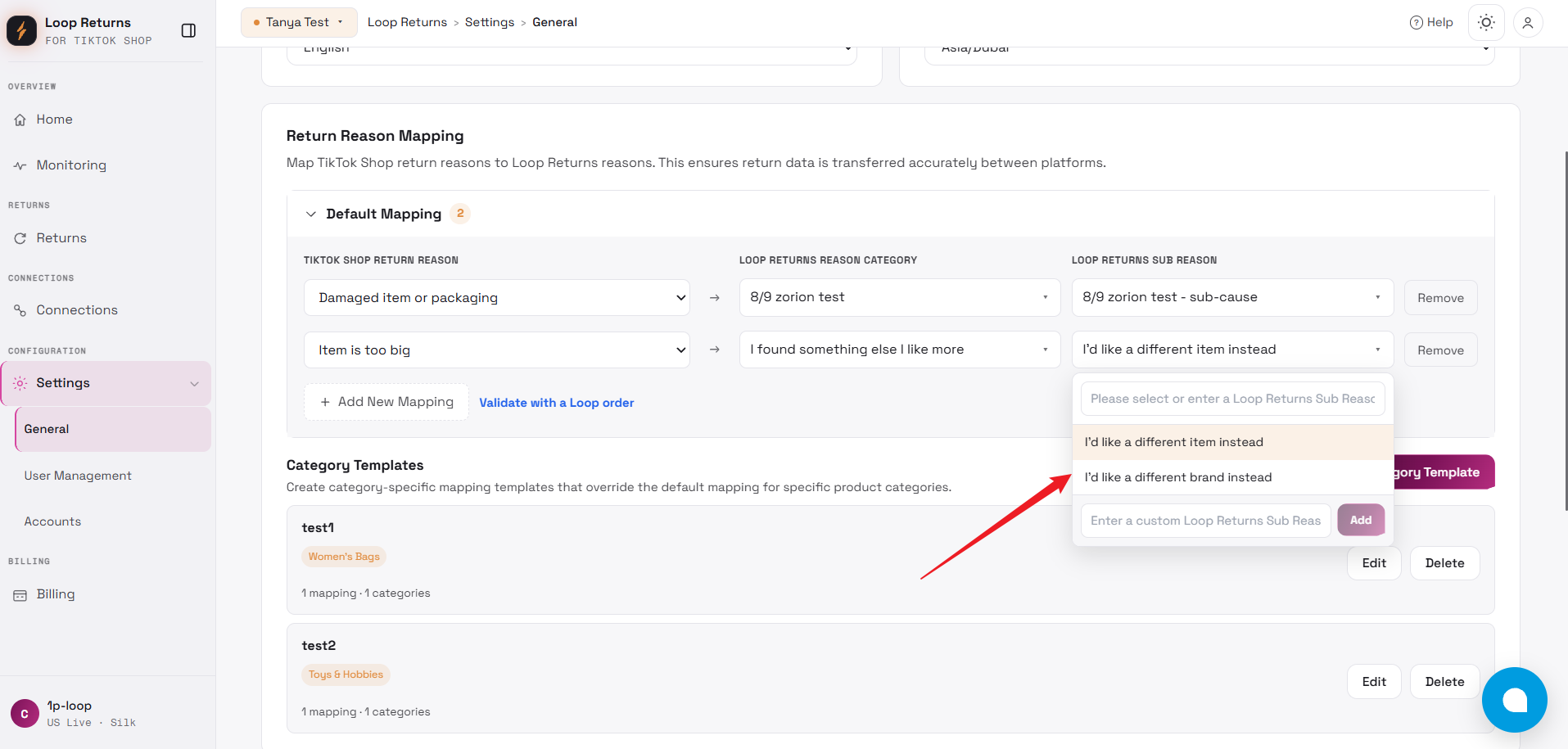Collapse the sidebar panel toggle
Screen dimensions: 1568x749
click(188, 30)
